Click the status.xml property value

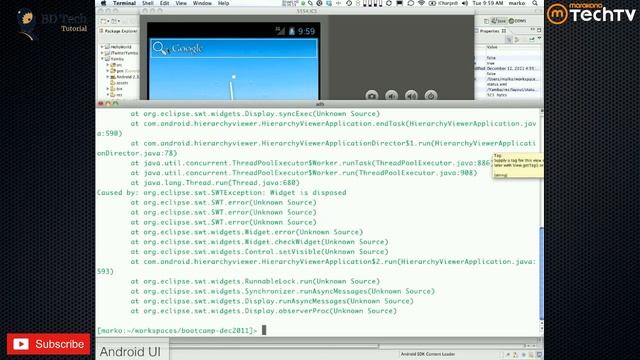coord(496,84)
